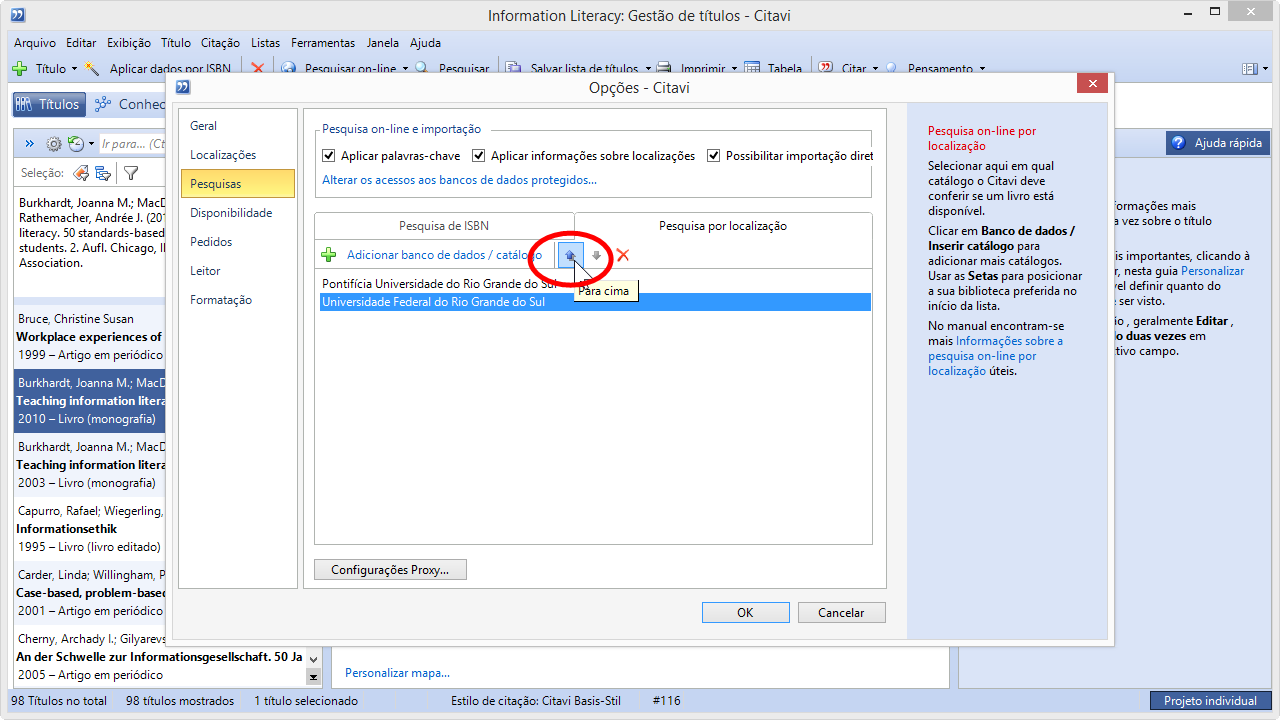
Task: Open the Imprimir dropdown arrow
Action: coord(734,69)
